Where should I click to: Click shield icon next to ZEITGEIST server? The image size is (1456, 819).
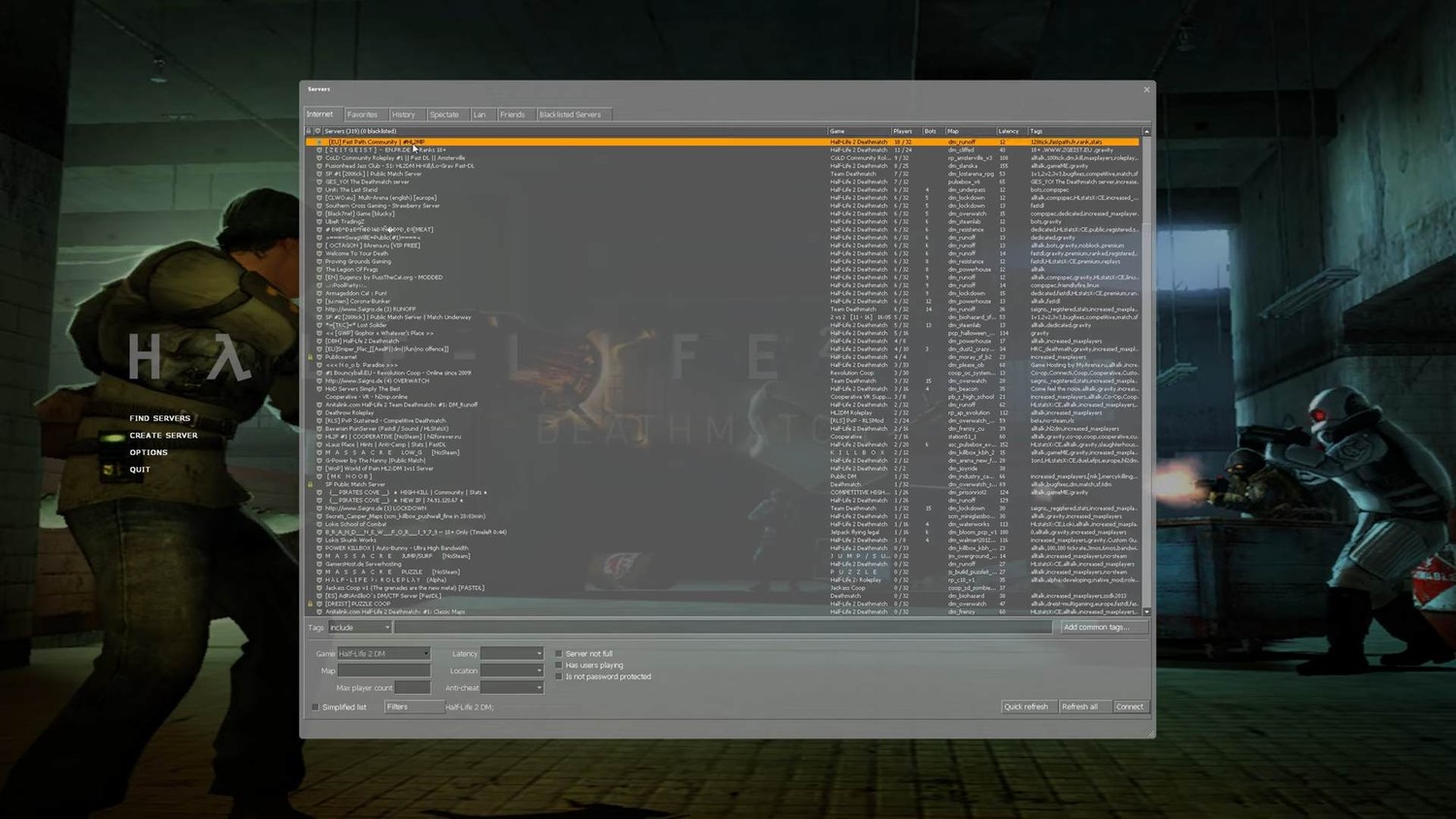coord(319,150)
